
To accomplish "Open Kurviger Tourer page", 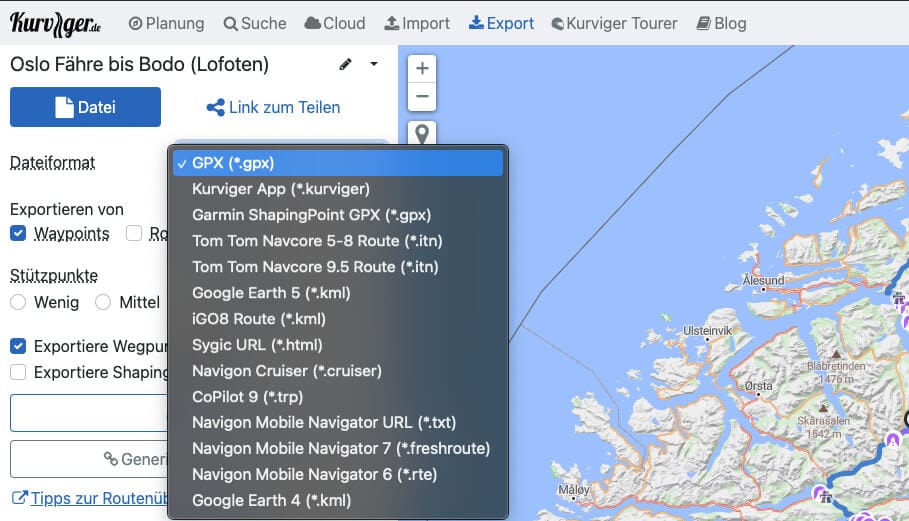I will pos(614,23).
